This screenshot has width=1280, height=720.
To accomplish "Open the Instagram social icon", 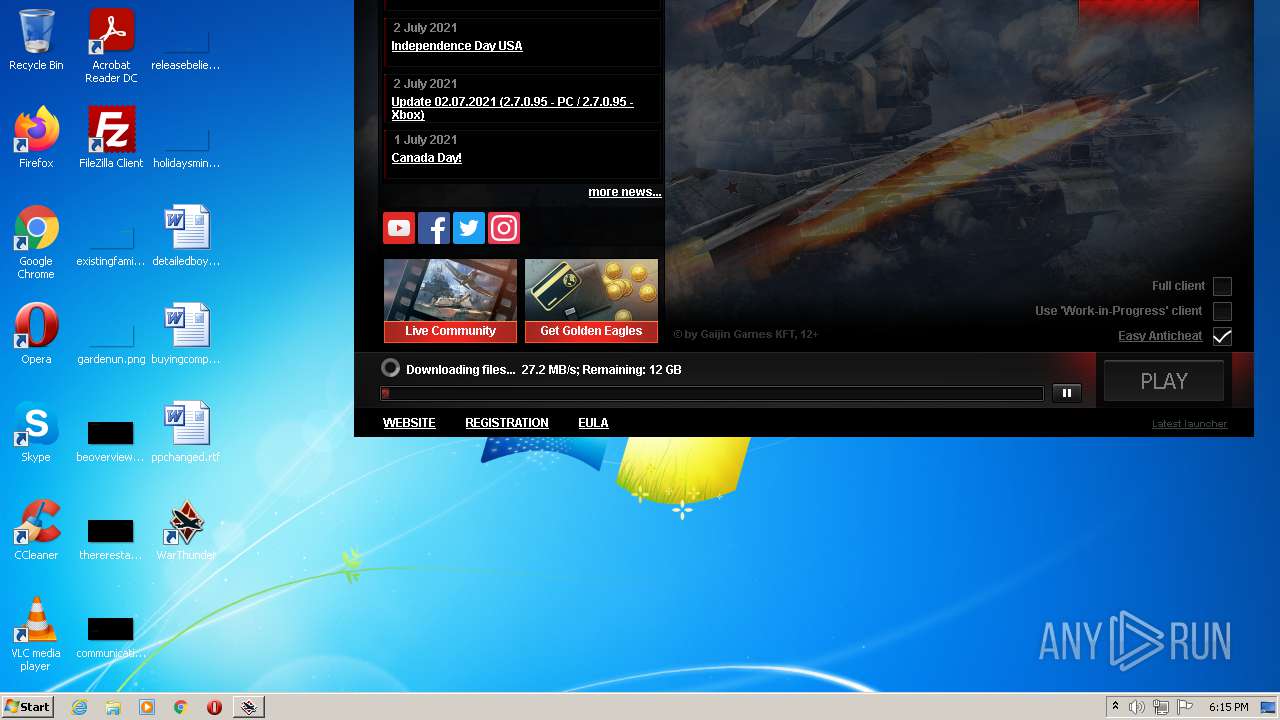I will tap(503, 228).
